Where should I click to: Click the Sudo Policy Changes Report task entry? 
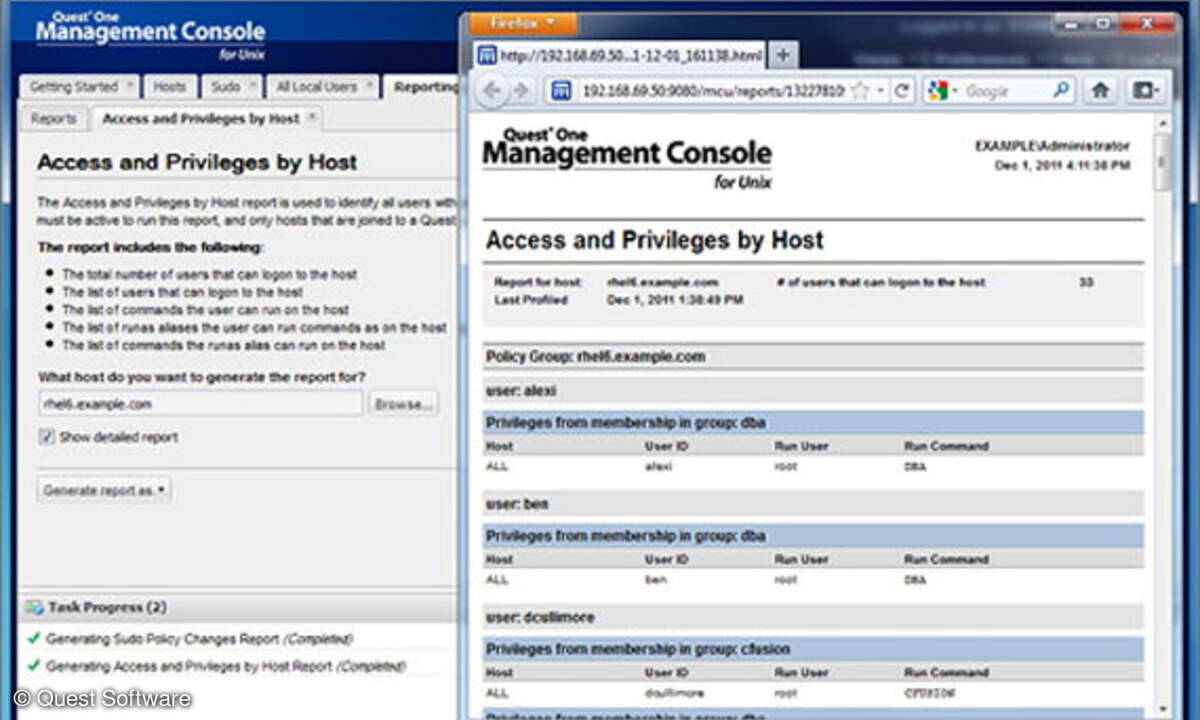click(199, 638)
